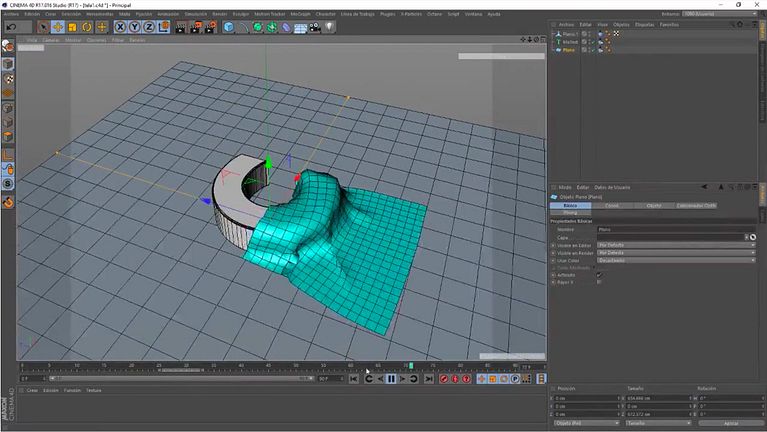This screenshot has width=767, height=432.
Task: Open the Spline pen tool icon
Action: coord(243,27)
